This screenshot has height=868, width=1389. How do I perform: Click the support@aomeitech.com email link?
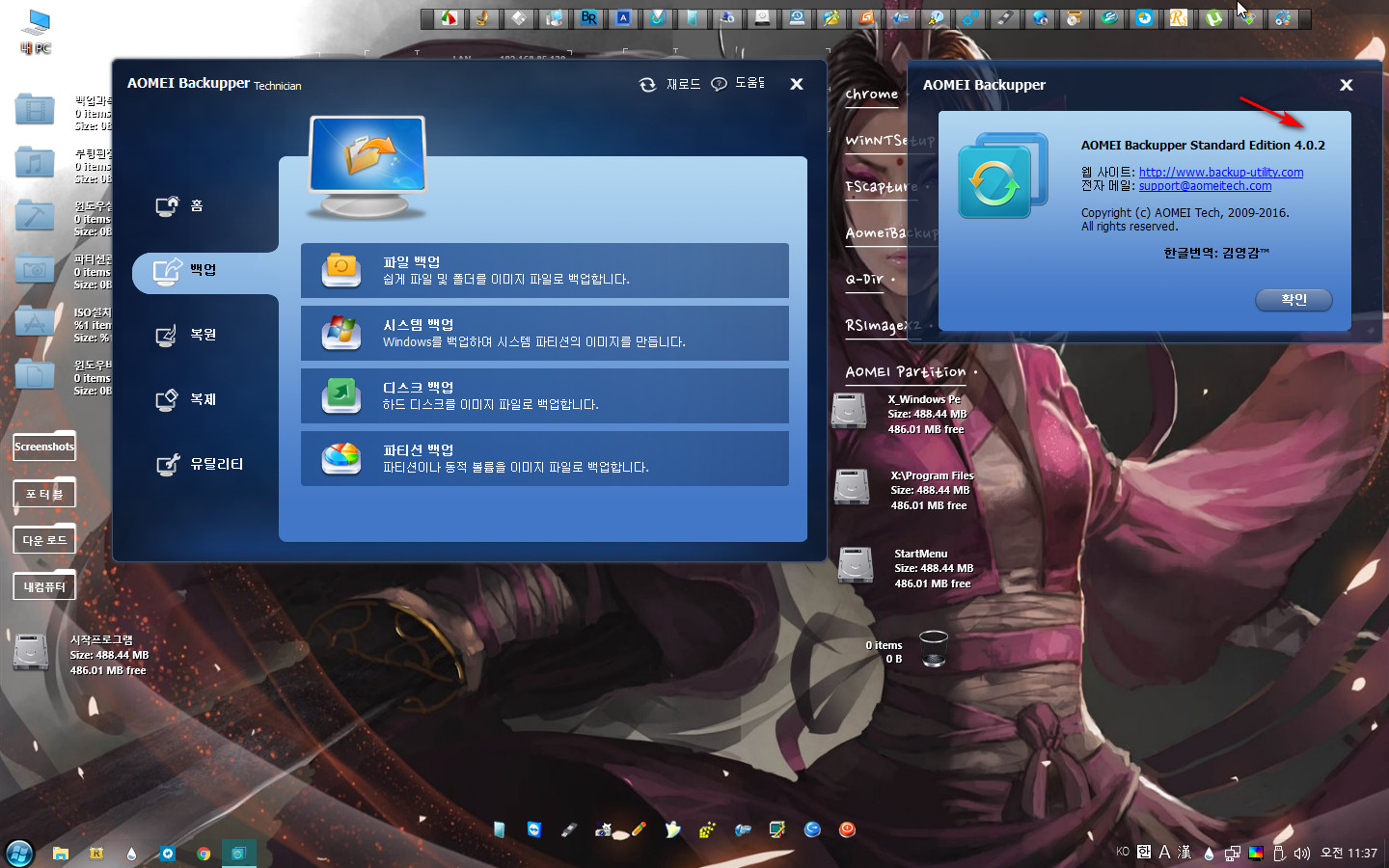(x=1205, y=186)
